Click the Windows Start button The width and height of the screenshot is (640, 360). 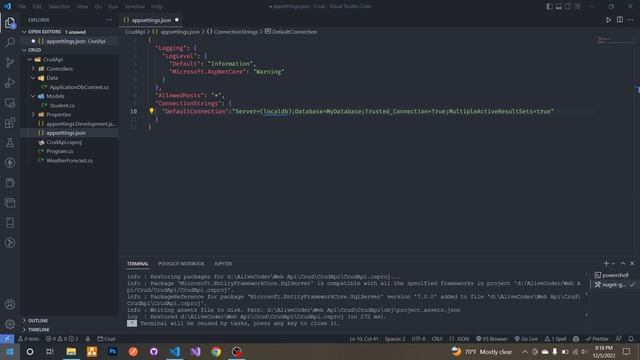pyautogui.click(x=9, y=351)
